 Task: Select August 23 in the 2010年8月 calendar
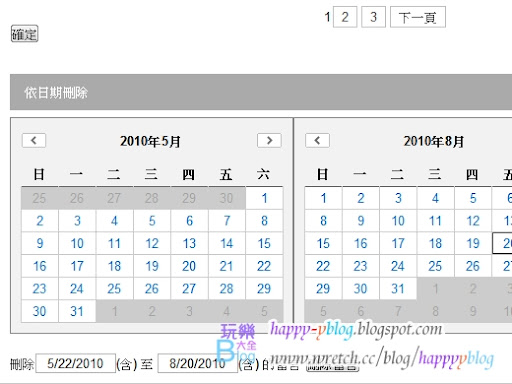361,266
